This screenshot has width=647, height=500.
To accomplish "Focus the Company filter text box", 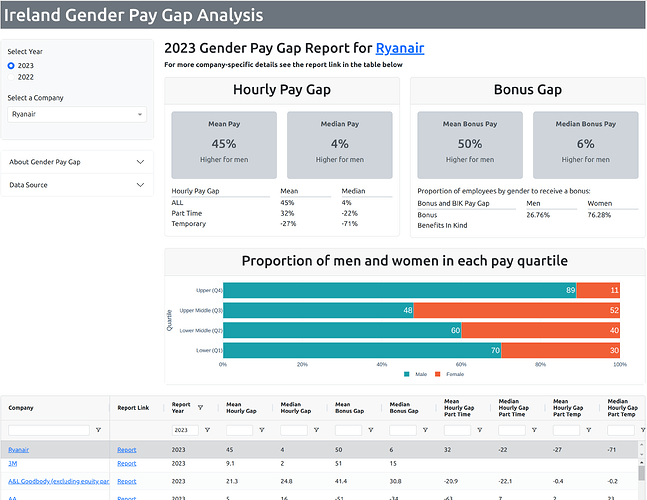I will 49,430.
